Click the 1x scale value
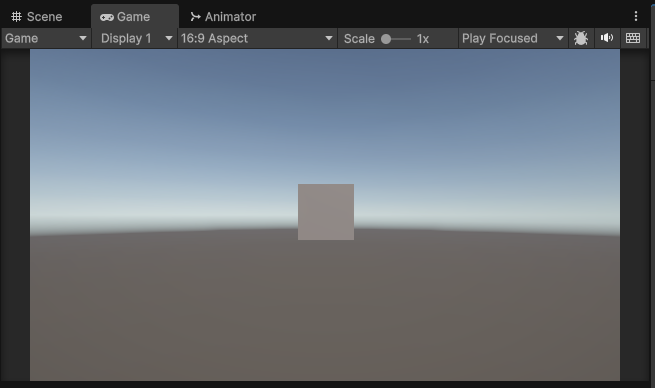 [423, 39]
